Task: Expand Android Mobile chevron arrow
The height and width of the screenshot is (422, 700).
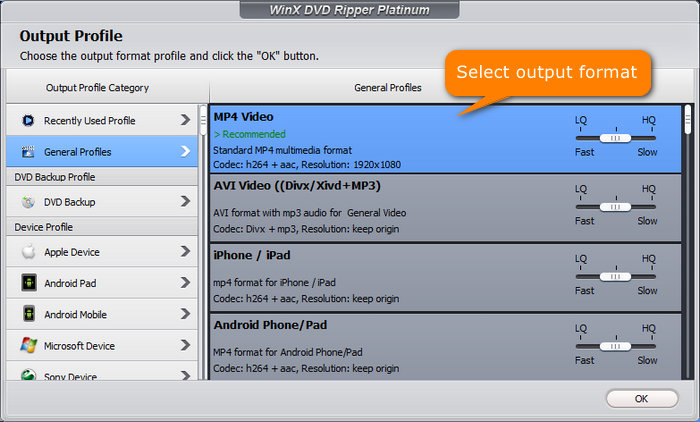Action: (185, 314)
